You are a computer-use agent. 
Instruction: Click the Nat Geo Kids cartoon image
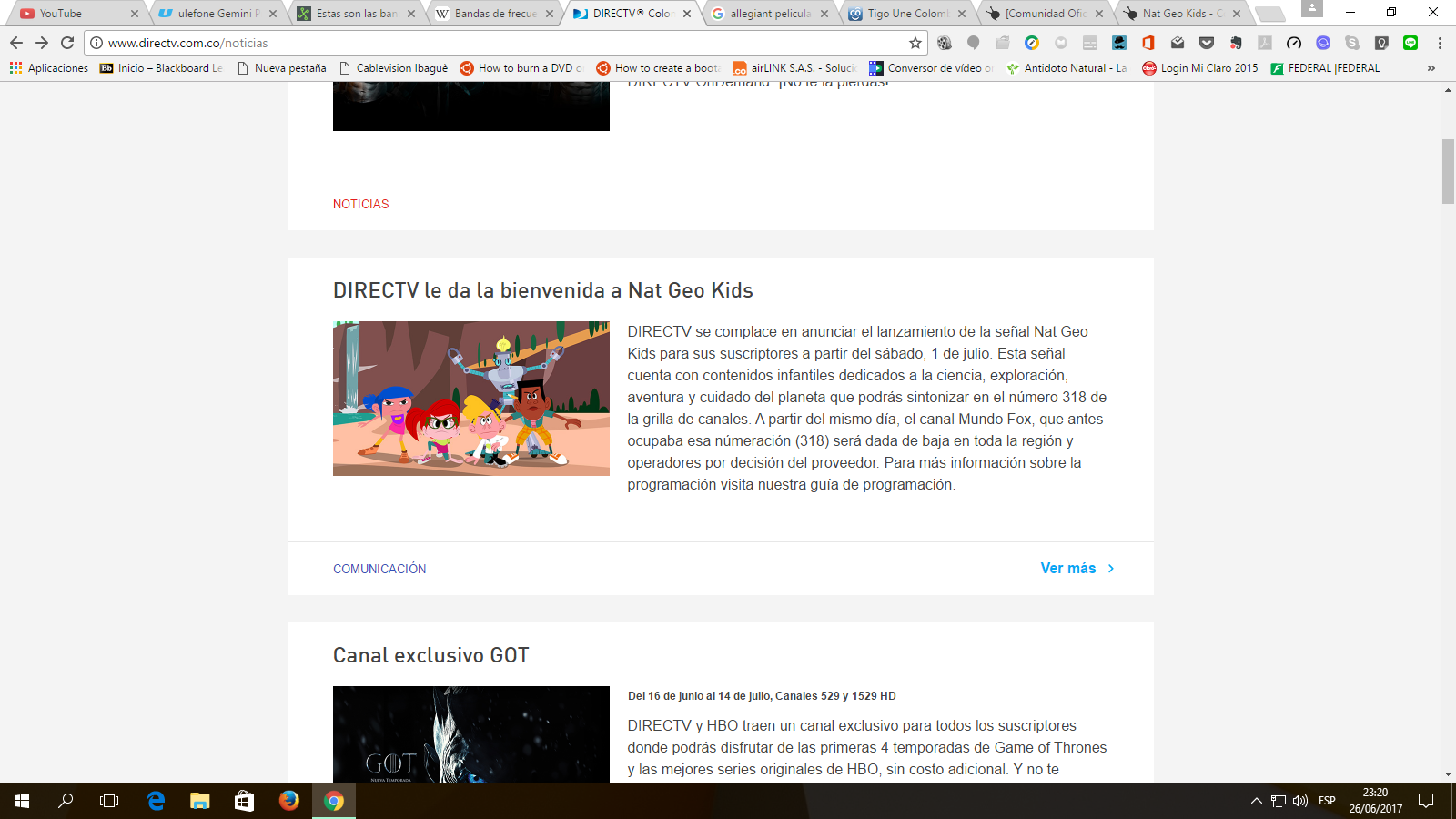coord(470,399)
